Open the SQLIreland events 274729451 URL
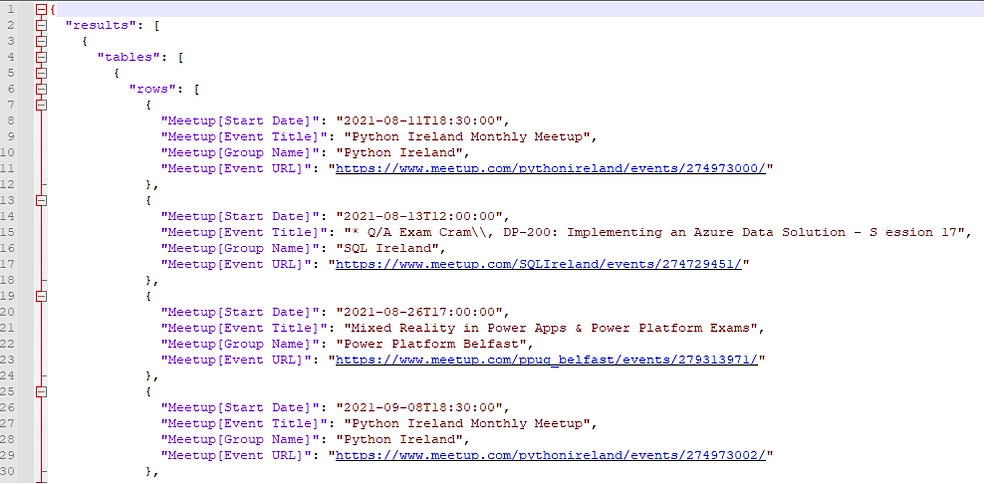Viewport: 1000px width, 484px height. [x=539, y=265]
